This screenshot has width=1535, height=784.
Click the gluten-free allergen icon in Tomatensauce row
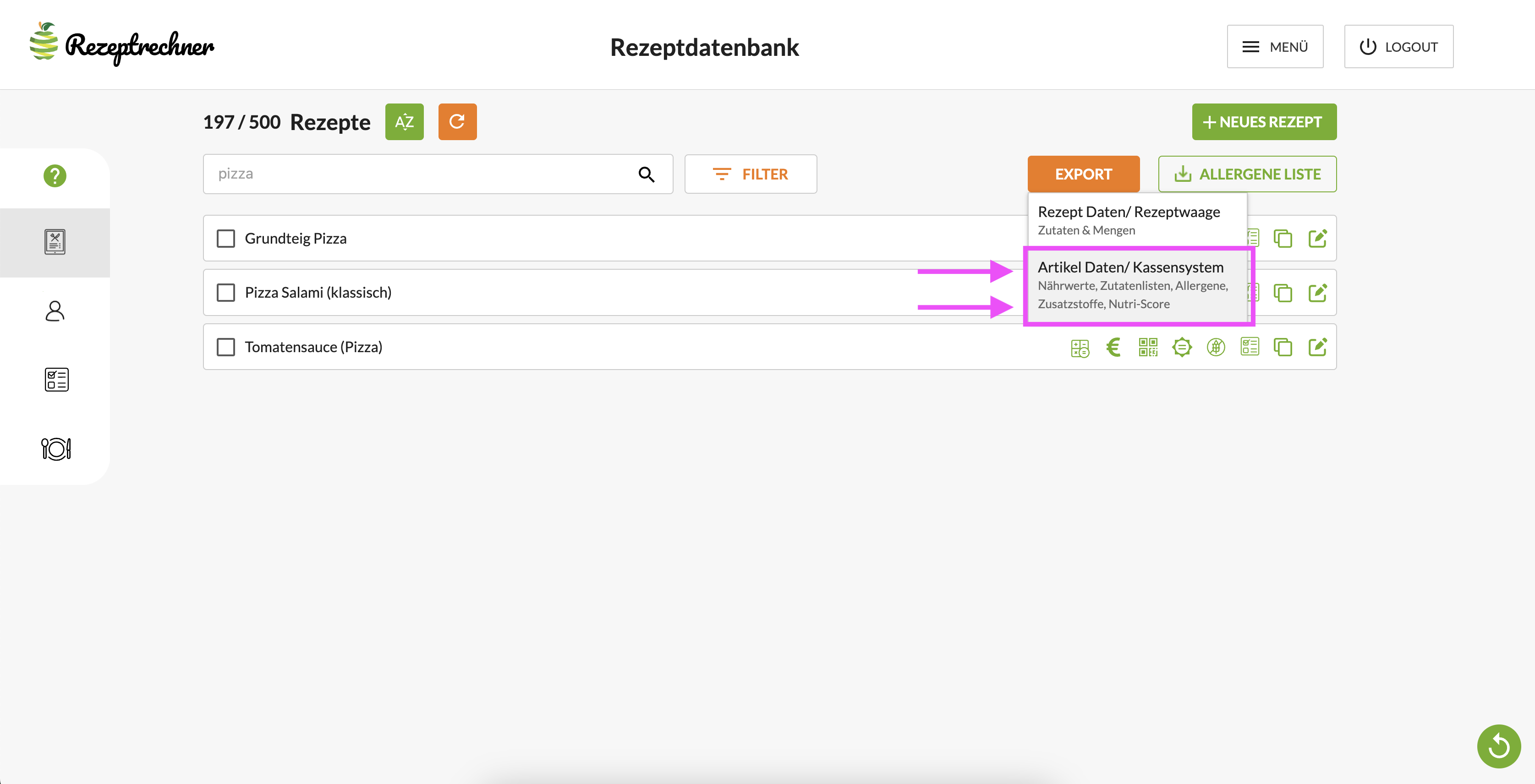point(1216,347)
